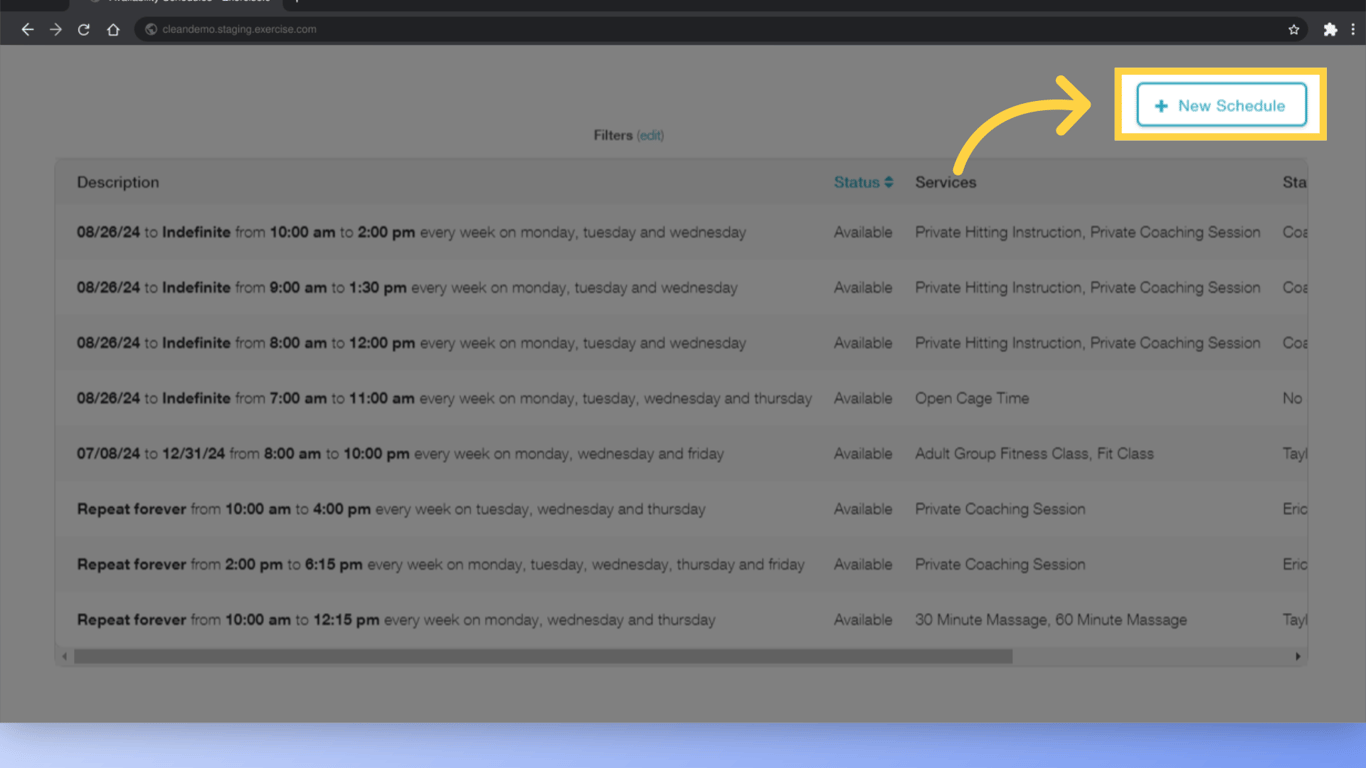Click the horizontal scrollbar below the table
Screen dimensions: 1366x768
click(540, 657)
